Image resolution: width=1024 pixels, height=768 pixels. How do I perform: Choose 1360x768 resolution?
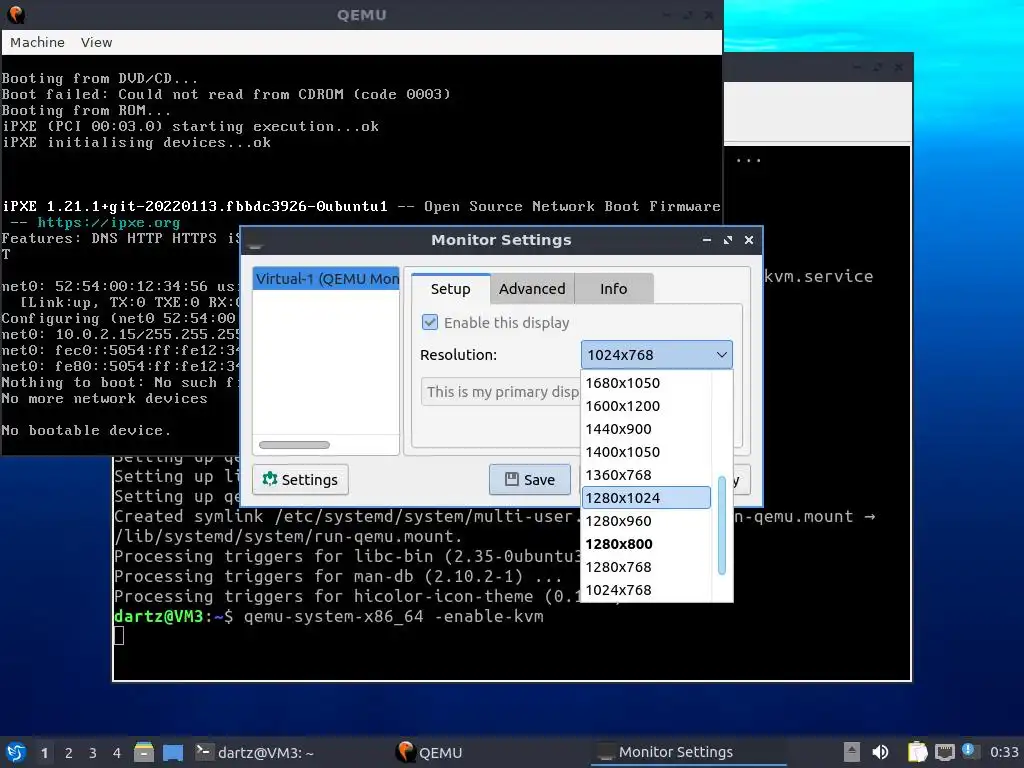click(645, 475)
